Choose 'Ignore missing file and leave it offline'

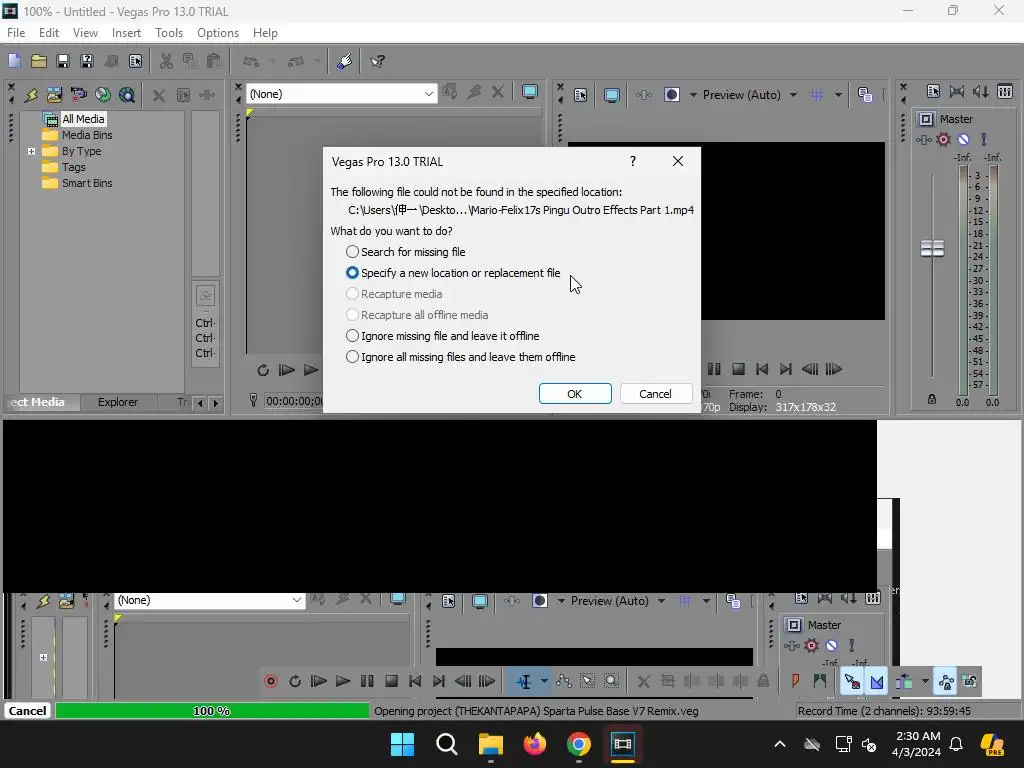point(442,336)
